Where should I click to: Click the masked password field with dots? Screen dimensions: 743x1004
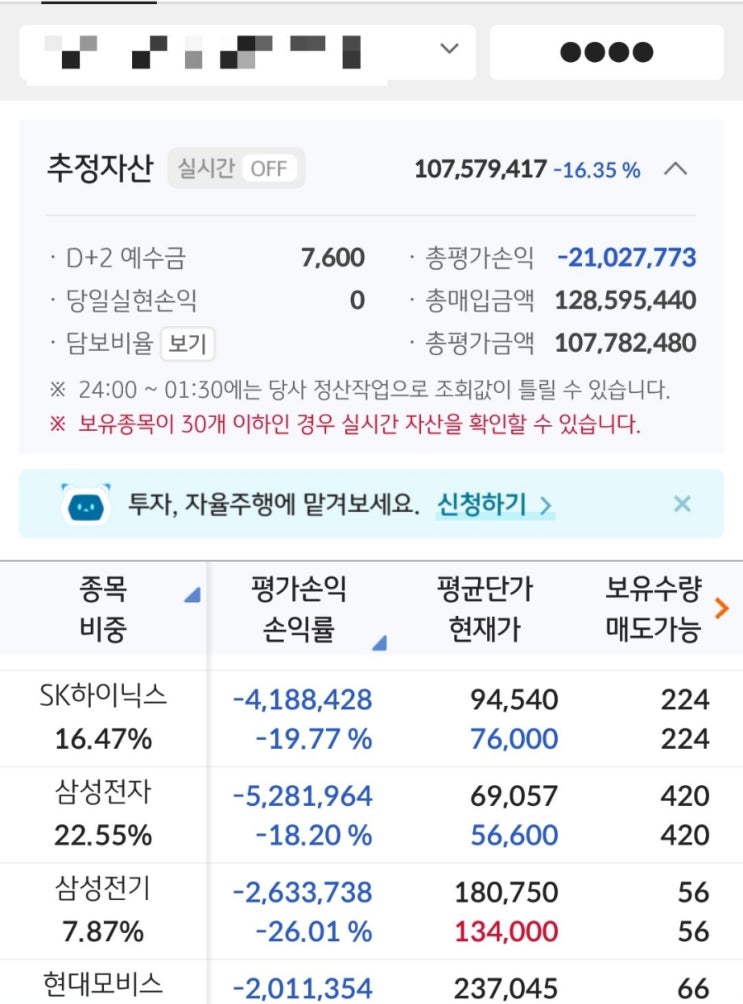tap(607, 52)
